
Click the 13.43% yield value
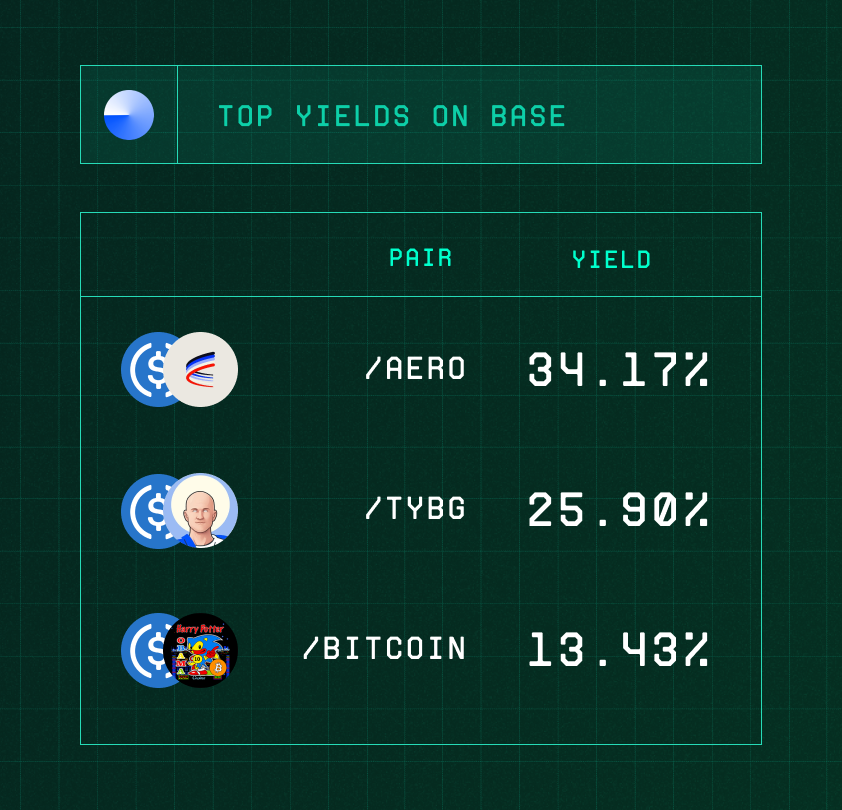point(618,649)
